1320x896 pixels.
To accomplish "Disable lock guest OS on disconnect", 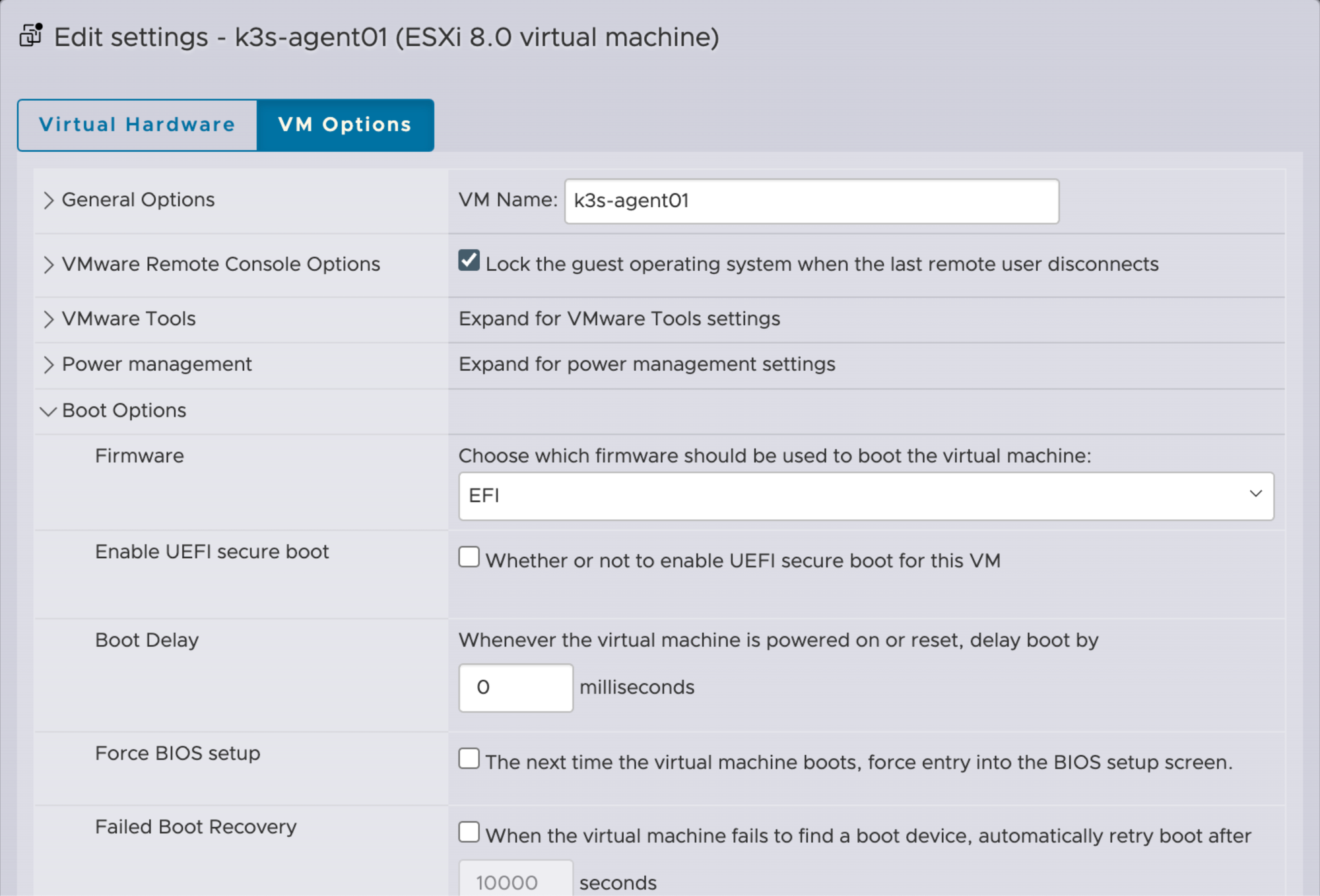I will [468, 262].
